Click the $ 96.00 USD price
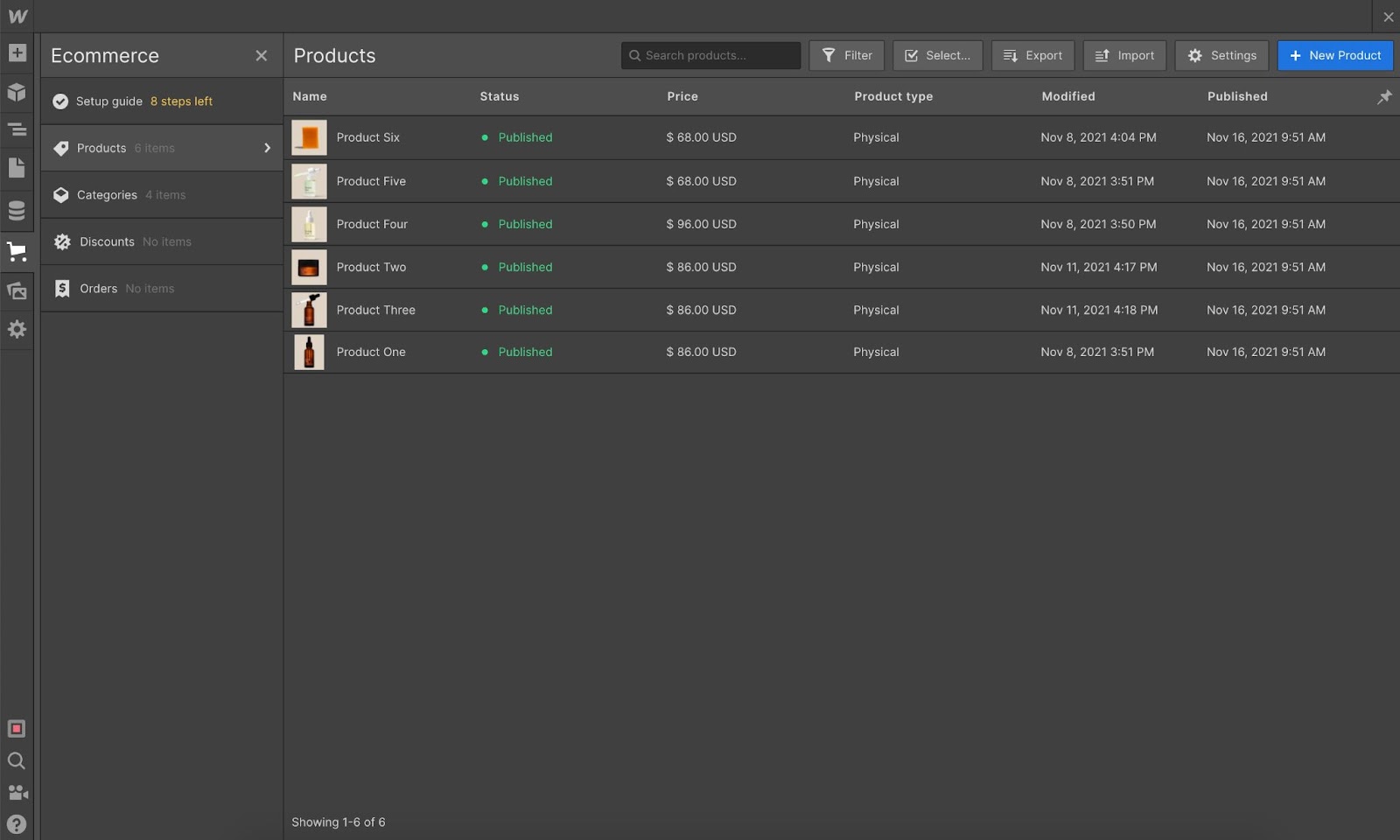 702,224
